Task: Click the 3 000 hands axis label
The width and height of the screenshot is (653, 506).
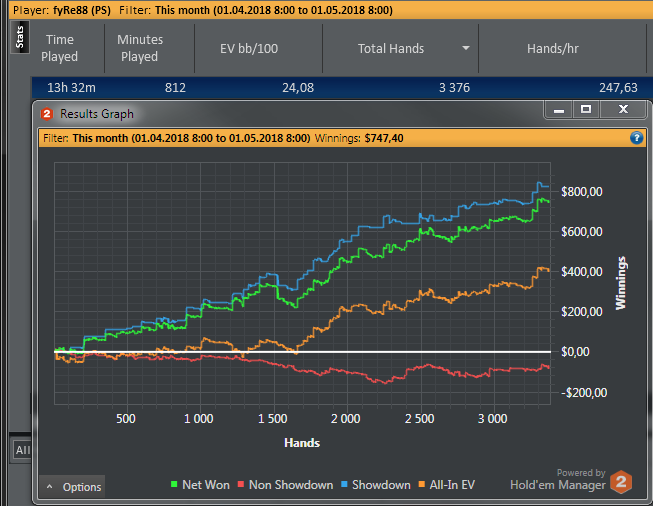Action: pos(493,419)
